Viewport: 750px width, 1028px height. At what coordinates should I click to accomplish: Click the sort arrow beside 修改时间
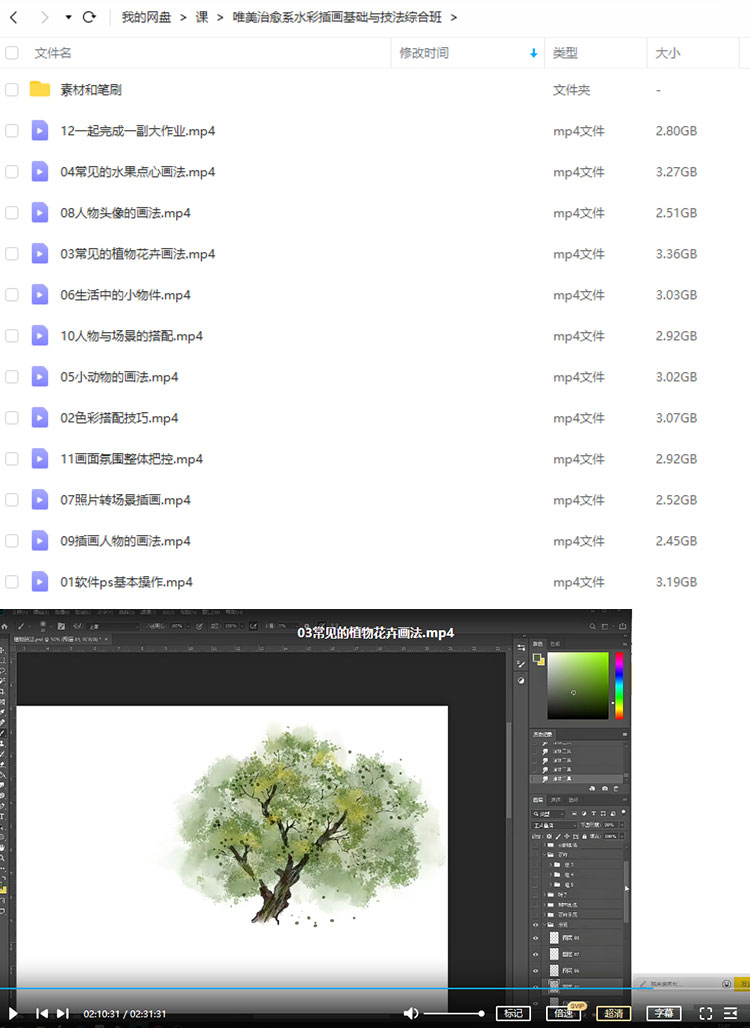(533, 53)
